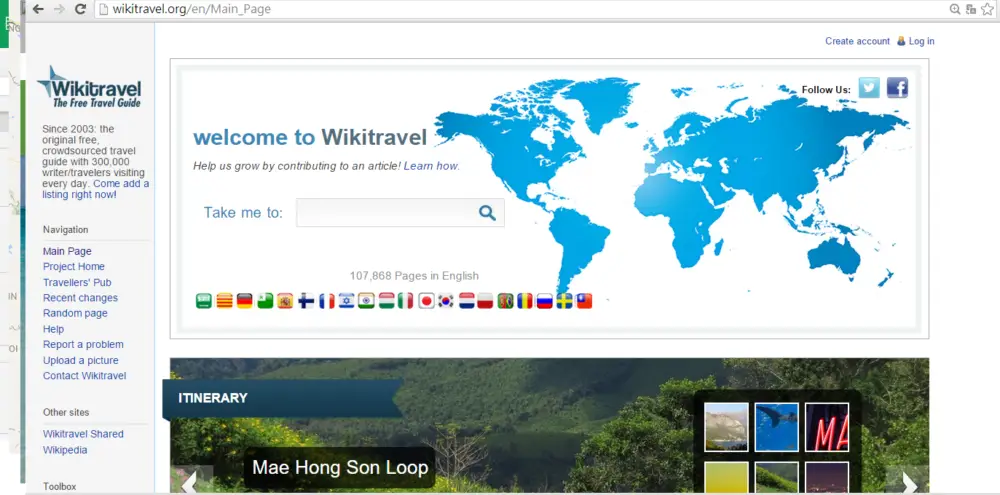The image size is (1000, 495).
Task: Open Wikipedia under Other sites
Action: pyautogui.click(x=65, y=450)
